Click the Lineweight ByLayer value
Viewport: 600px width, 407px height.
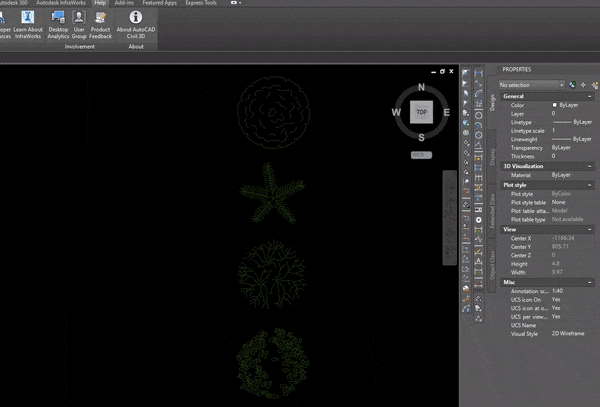[x=573, y=139]
